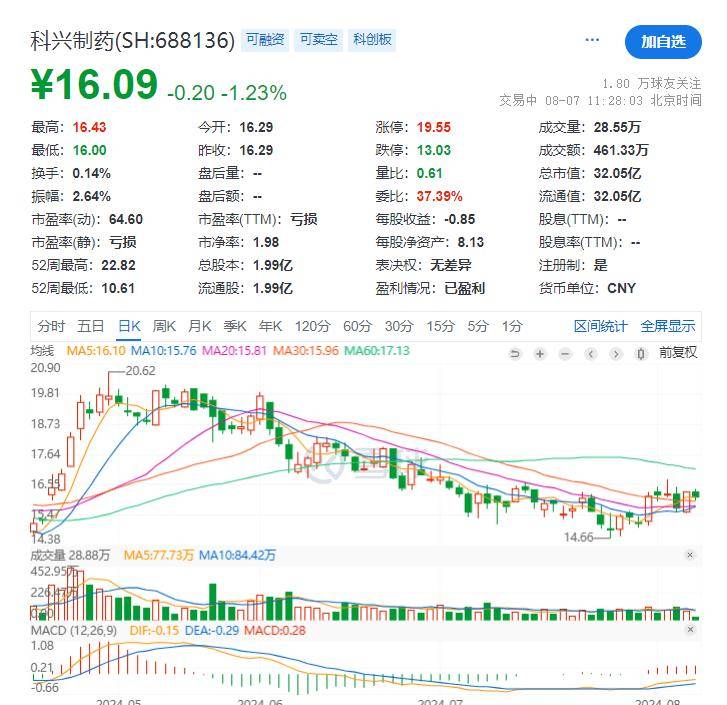The height and width of the screenshot is (705, 727).
Task: Select the 120分 chart tab
Action: 312,326
